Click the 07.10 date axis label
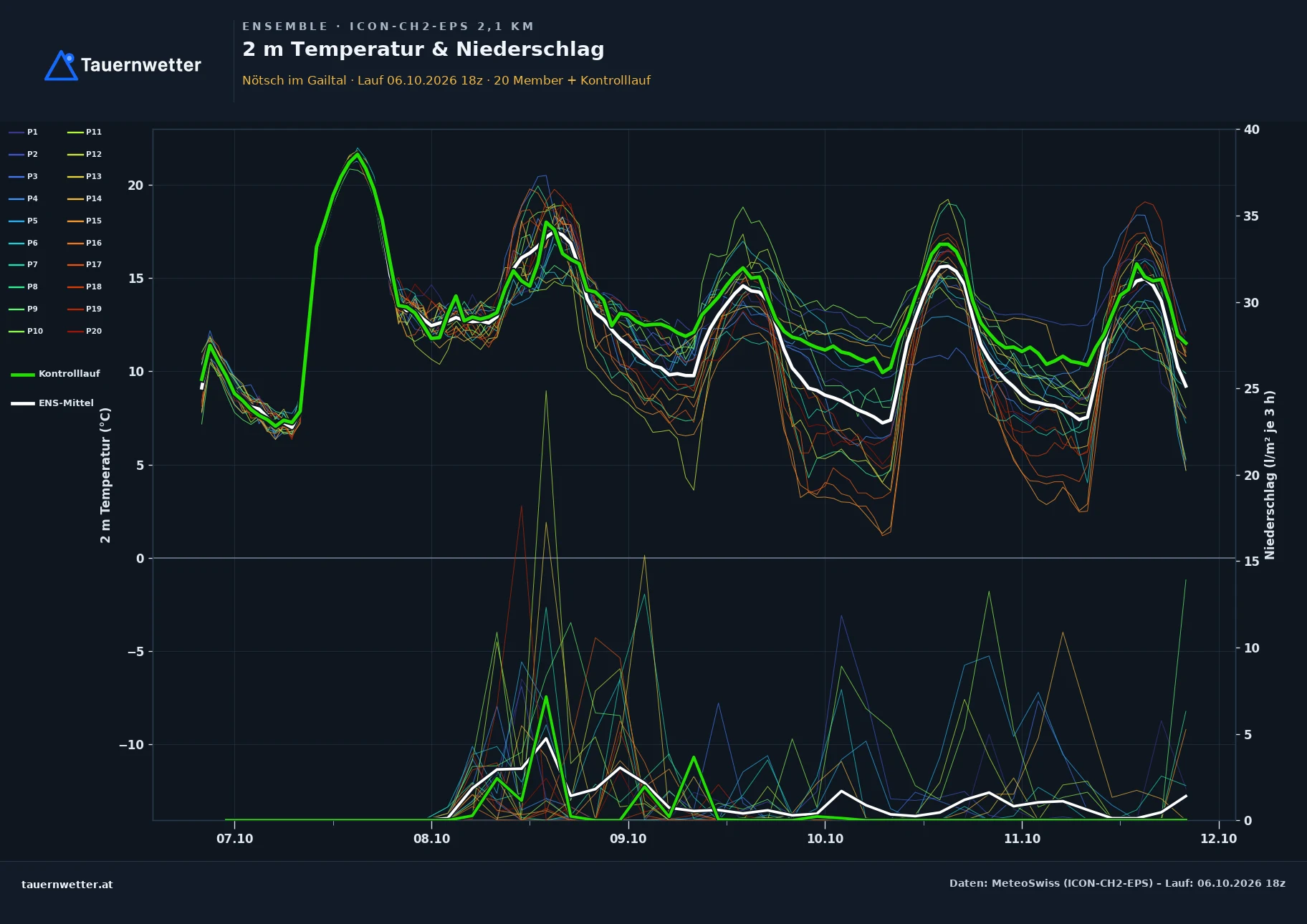 point(234,839)
